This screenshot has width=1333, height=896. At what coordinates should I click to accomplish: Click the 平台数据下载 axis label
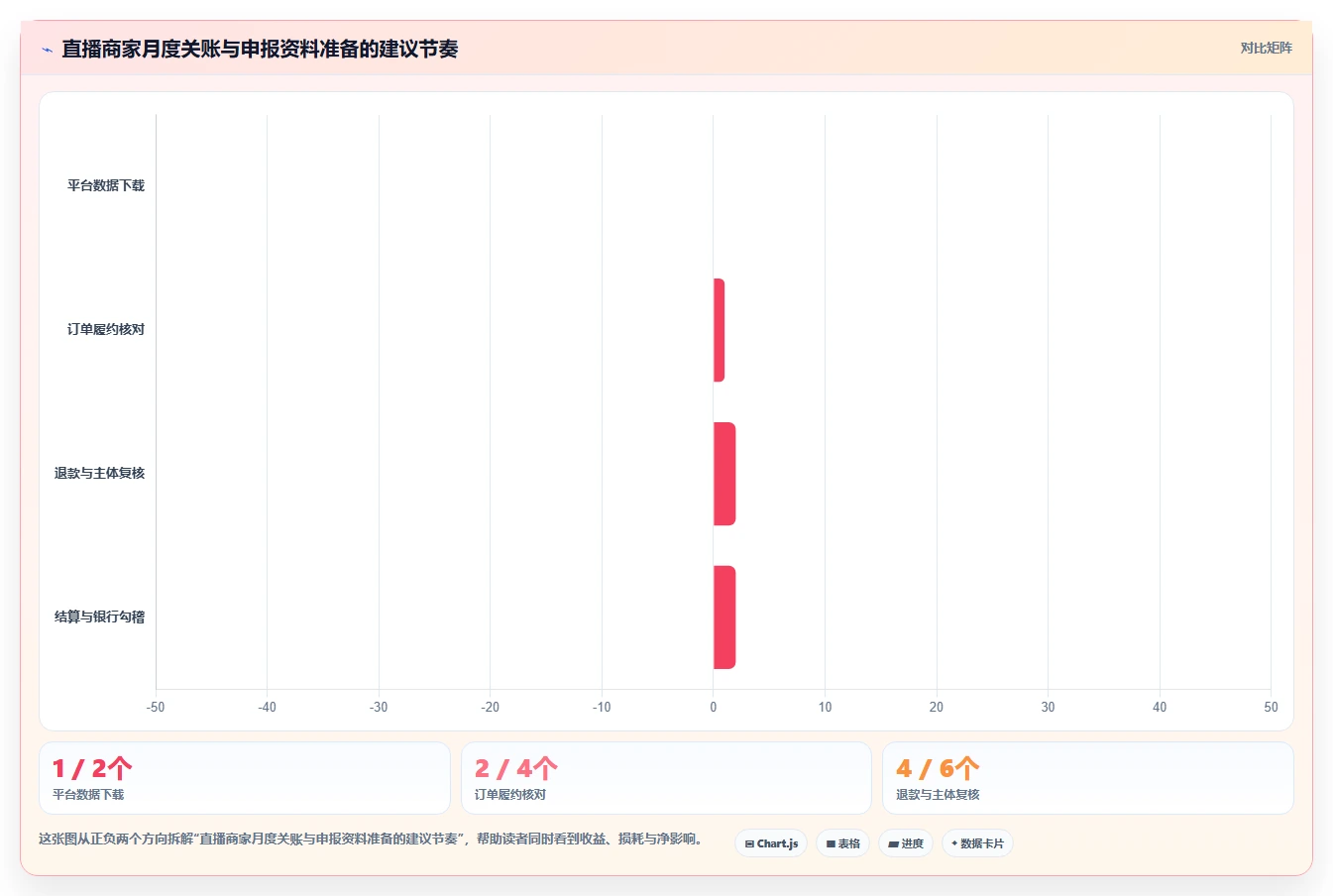tap(106, 185)
